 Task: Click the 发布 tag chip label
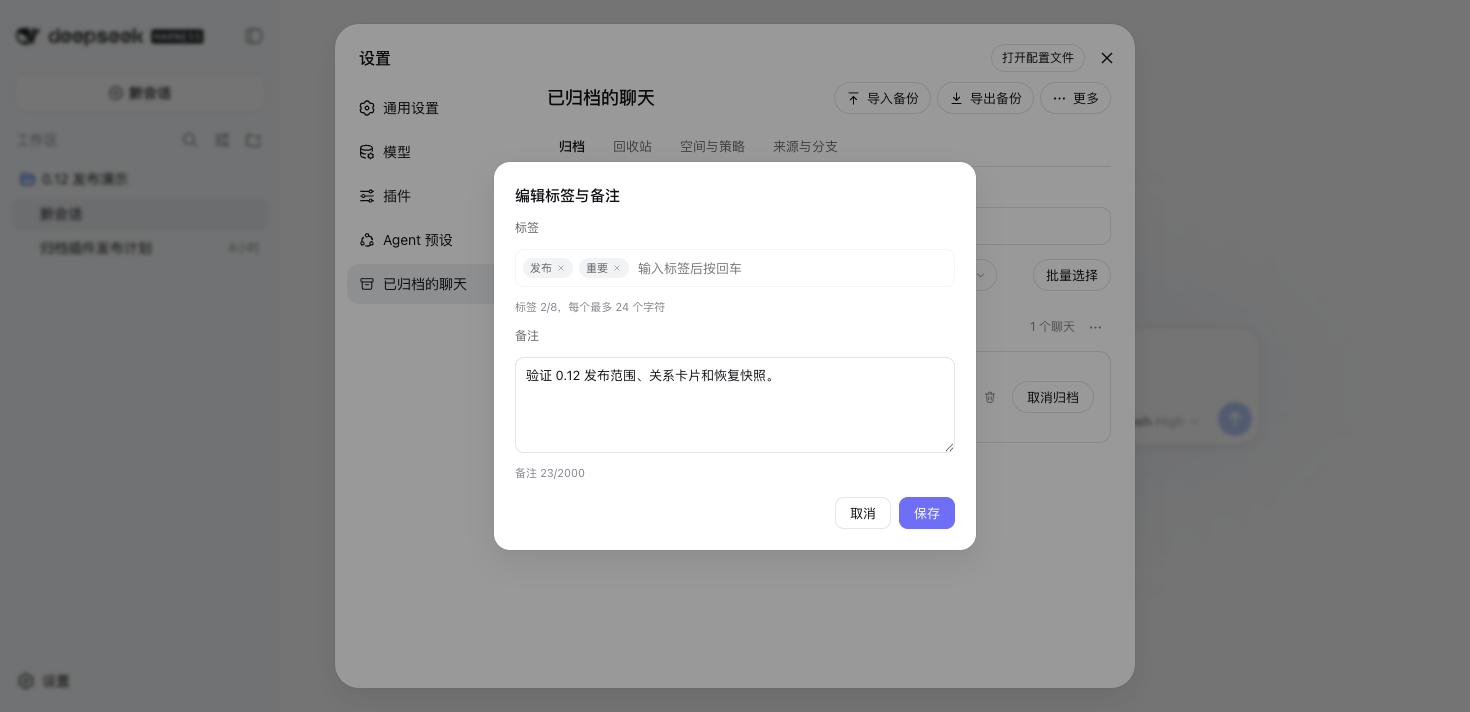click(541, 268)
